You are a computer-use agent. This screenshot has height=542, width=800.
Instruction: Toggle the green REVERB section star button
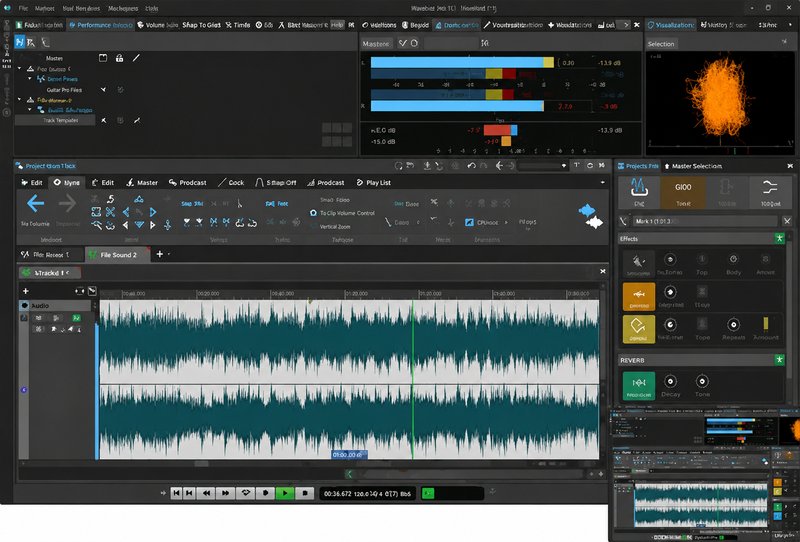click(x=779, y=360)
